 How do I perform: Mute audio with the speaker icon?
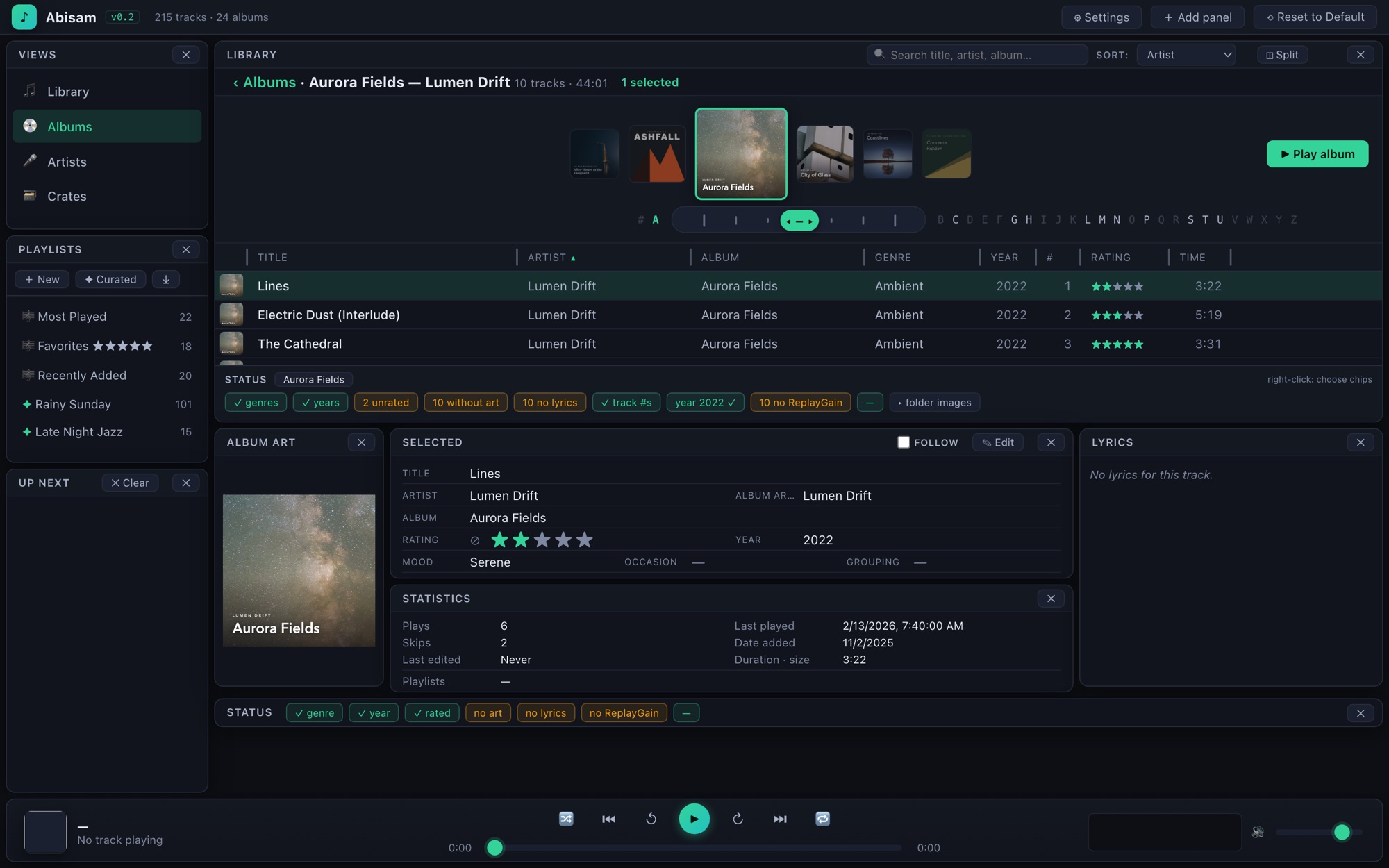point(1258,832)
